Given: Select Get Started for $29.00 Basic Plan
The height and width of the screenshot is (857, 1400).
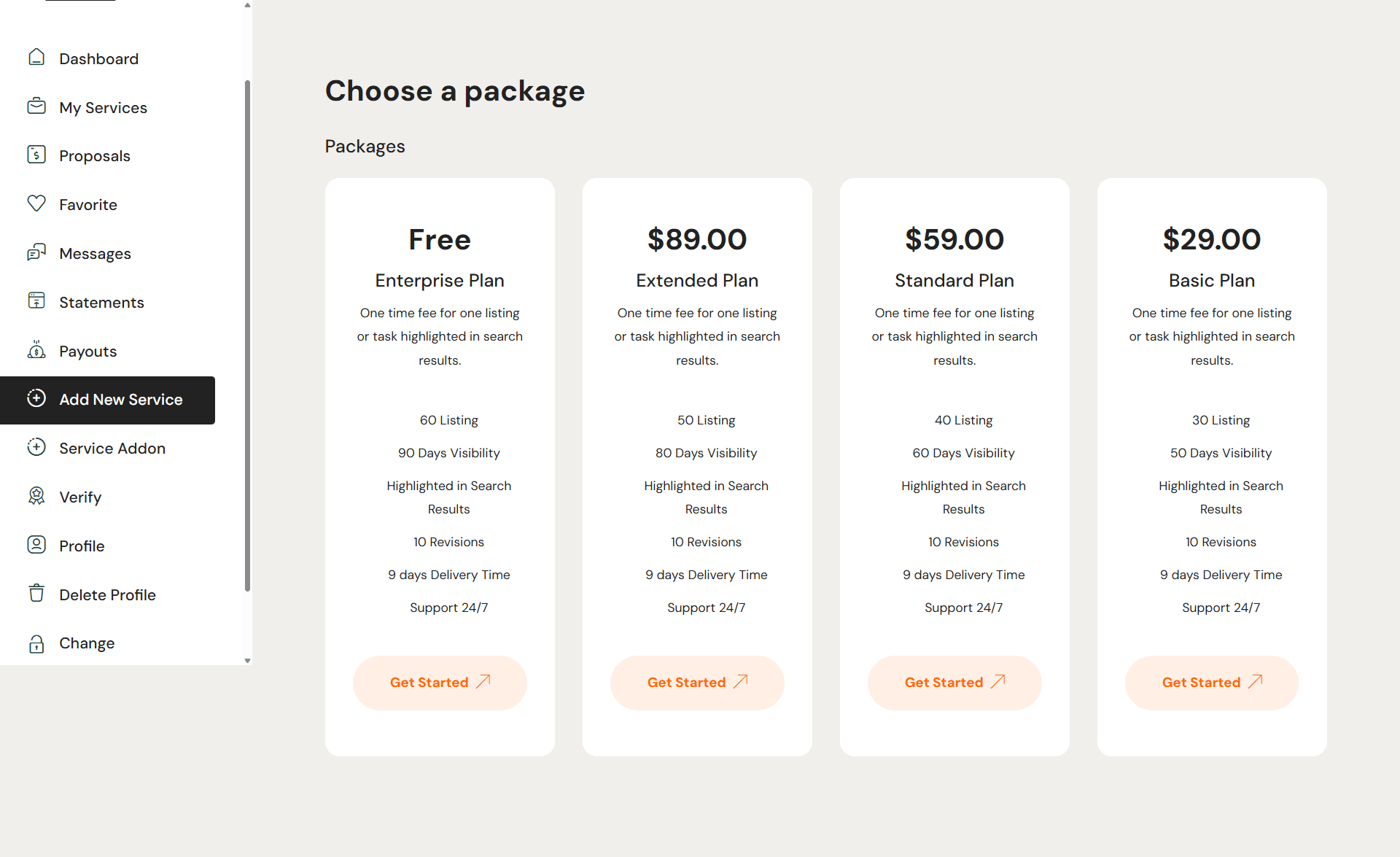Looking at the screenshot, I should (x=1212, y=683).
